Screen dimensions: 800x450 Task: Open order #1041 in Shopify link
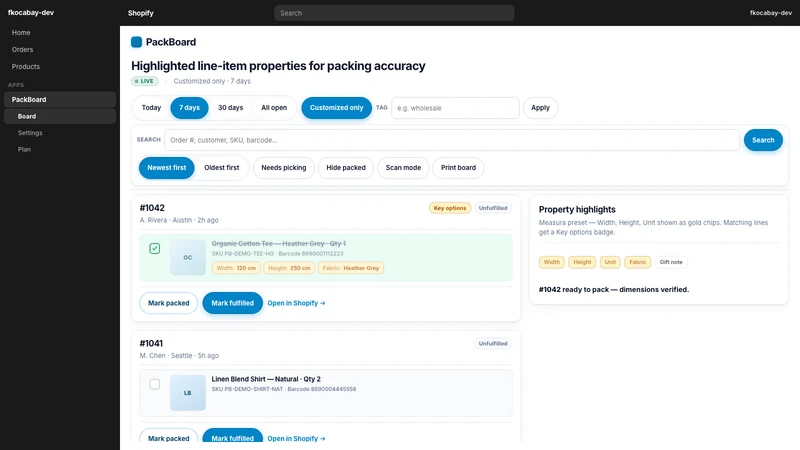point(296,438)
